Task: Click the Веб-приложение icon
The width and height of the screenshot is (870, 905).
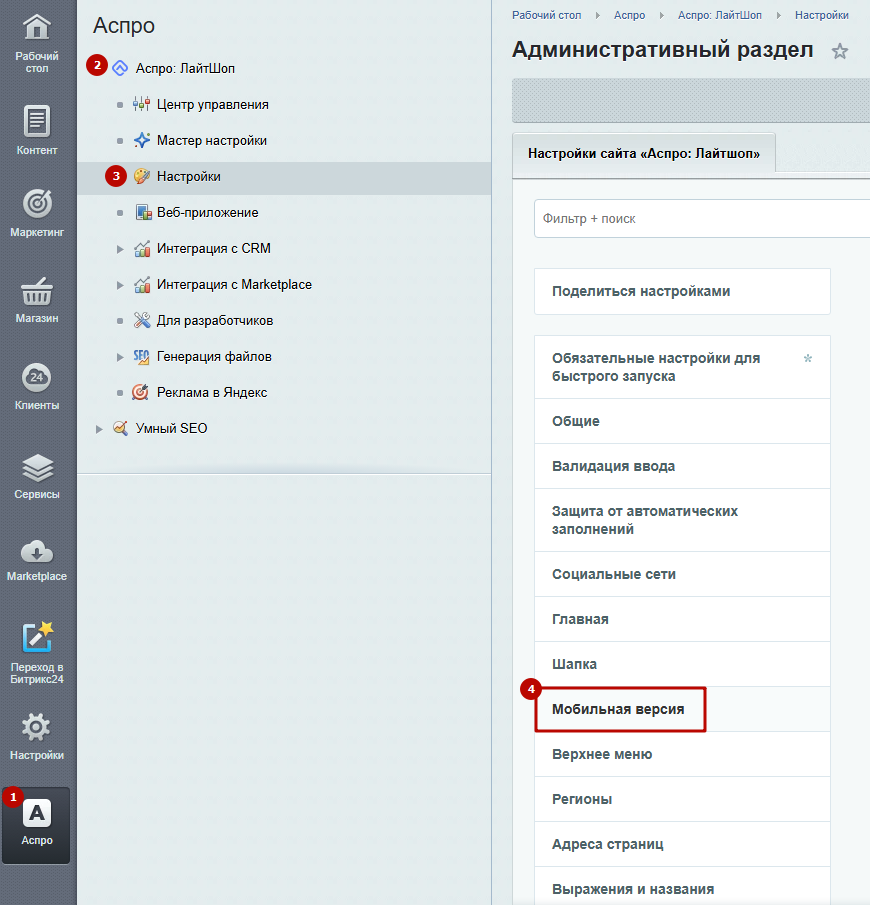Action: tap(143, 212)
